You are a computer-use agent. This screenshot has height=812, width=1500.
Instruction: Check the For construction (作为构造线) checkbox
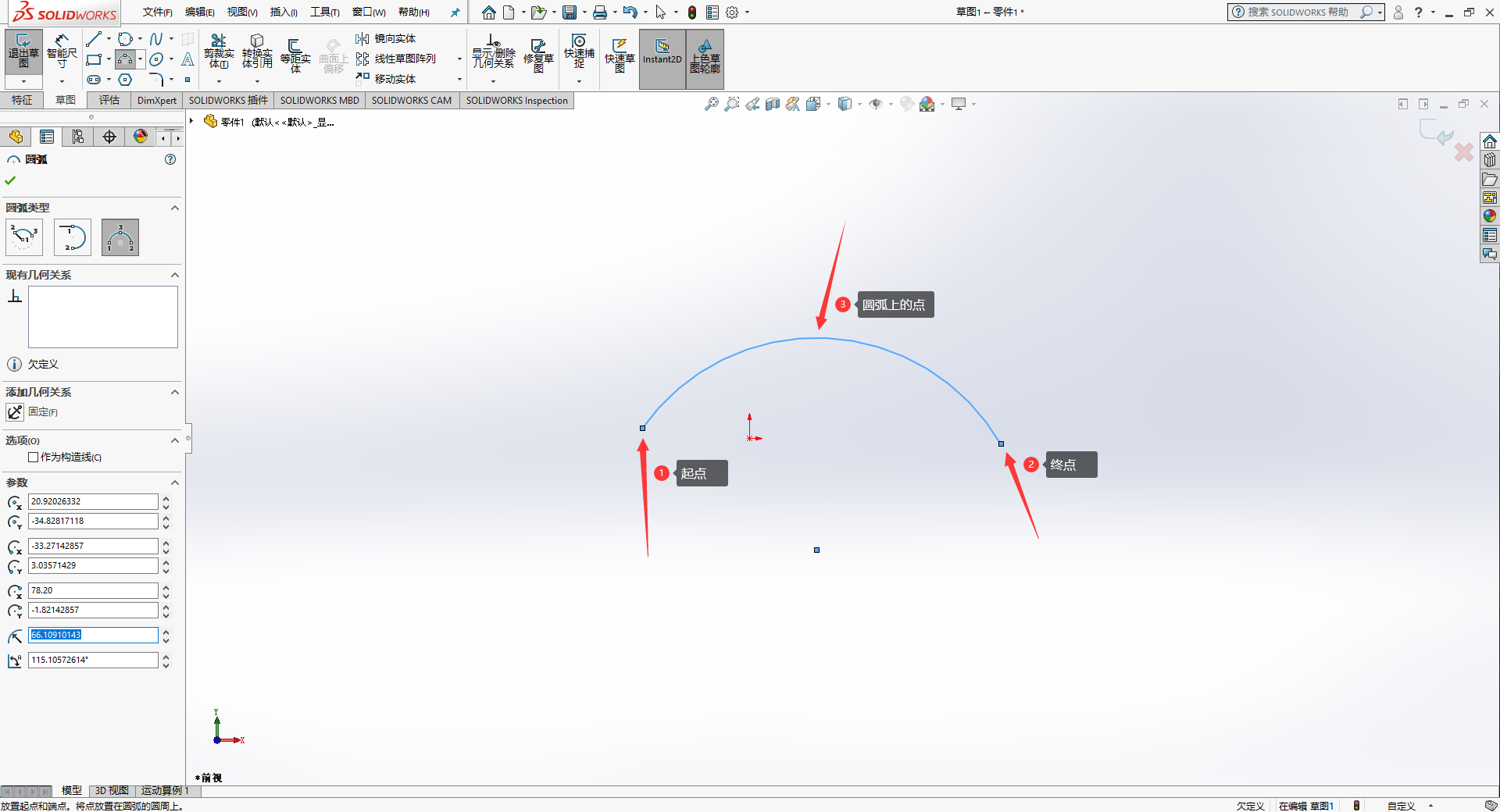coord(33,458)
